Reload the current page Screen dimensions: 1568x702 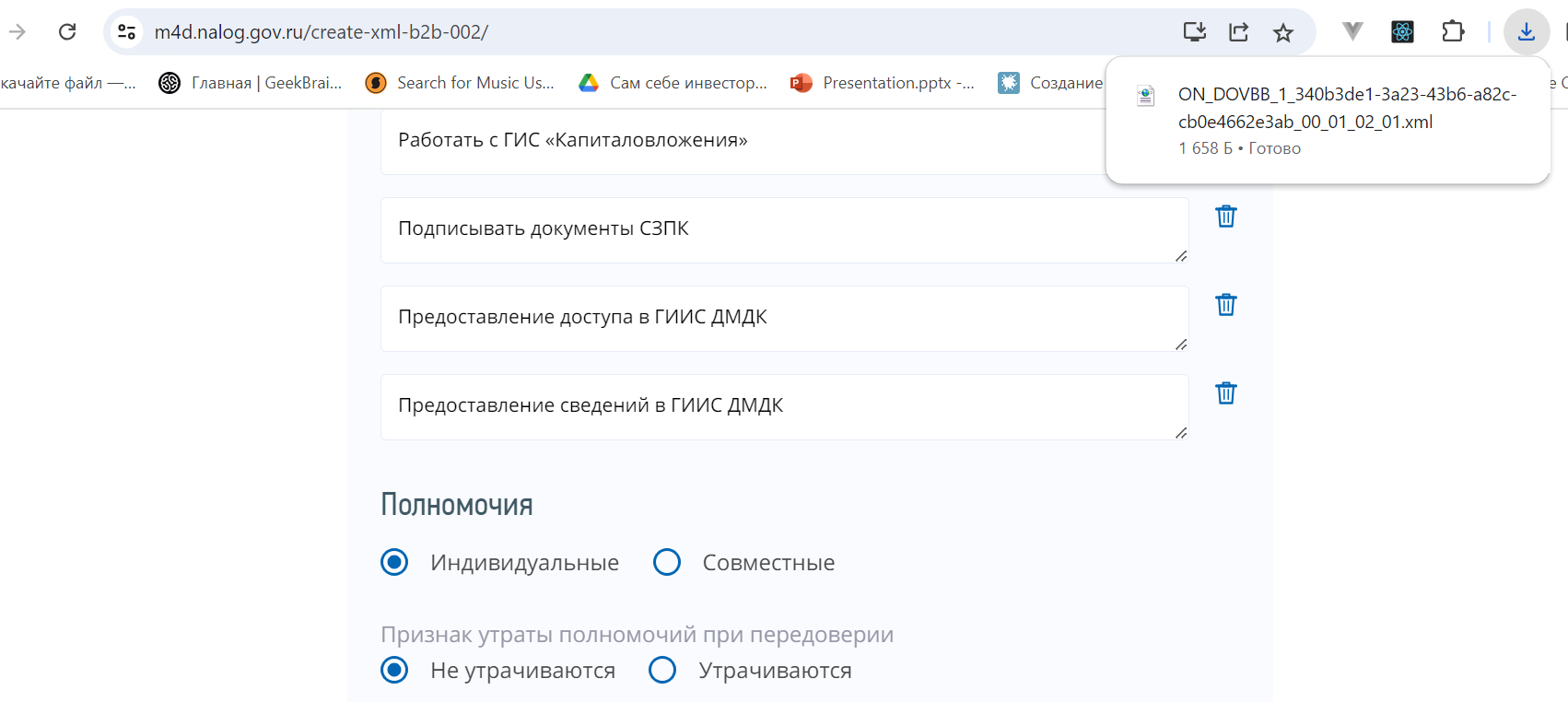coord(67,32)
